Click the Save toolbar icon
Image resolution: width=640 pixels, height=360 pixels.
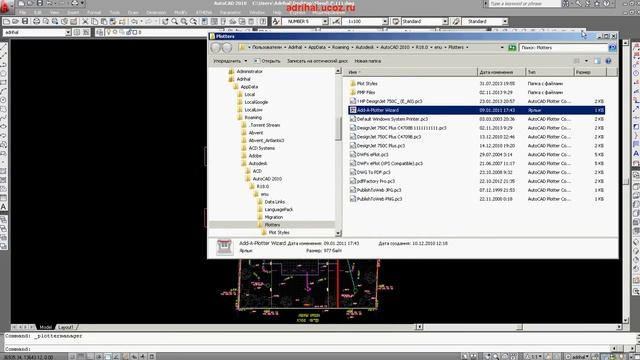click(25, 21)
